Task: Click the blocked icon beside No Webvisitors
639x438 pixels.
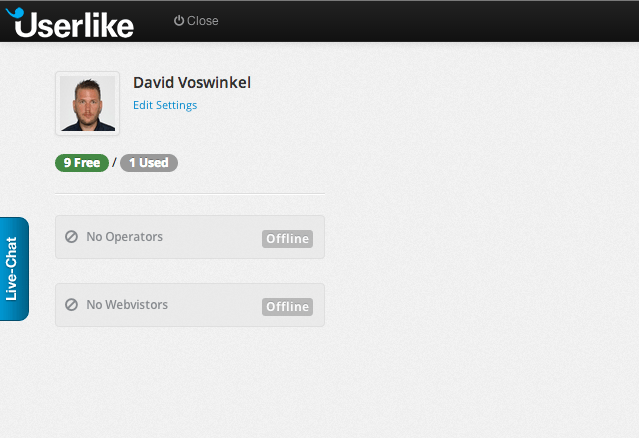Action: pos(71,304)
